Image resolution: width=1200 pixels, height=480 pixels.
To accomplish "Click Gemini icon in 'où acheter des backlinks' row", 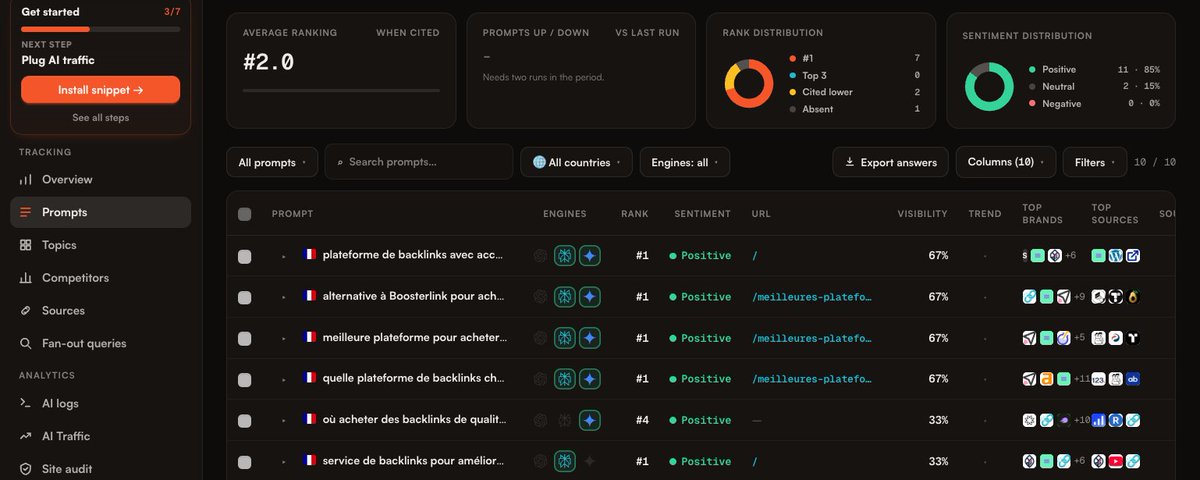I will 590,420.
